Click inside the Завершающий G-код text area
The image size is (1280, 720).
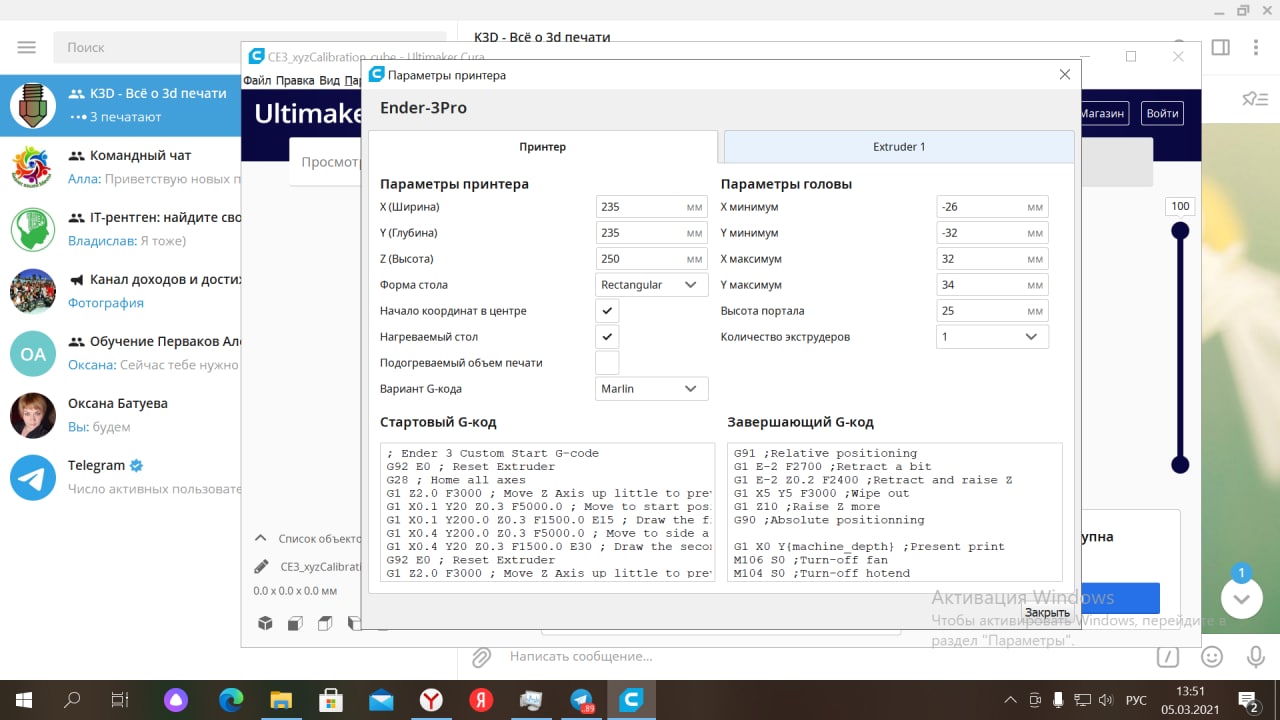[895, 512]
